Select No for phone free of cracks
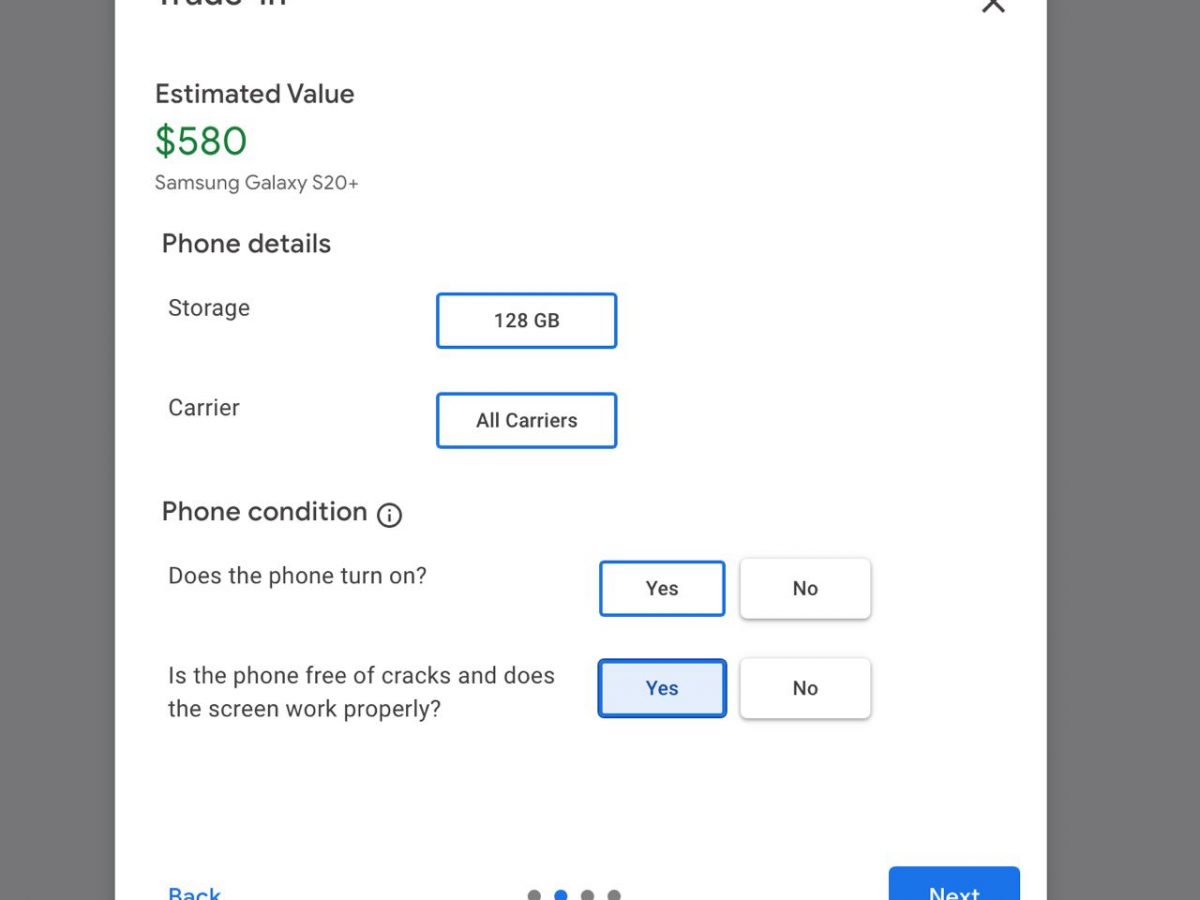This screenshot has height=900, width=1200. click(x=805, y=689)
